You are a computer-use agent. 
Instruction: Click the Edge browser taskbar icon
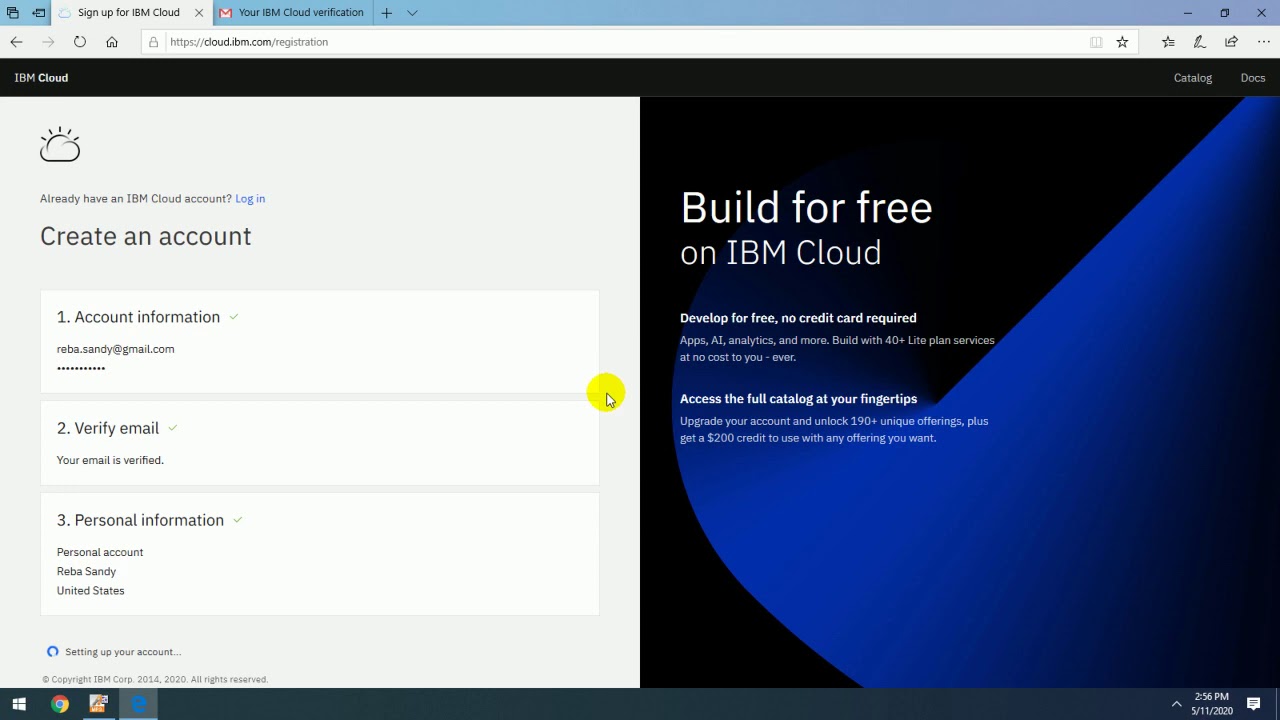(138, 704)
